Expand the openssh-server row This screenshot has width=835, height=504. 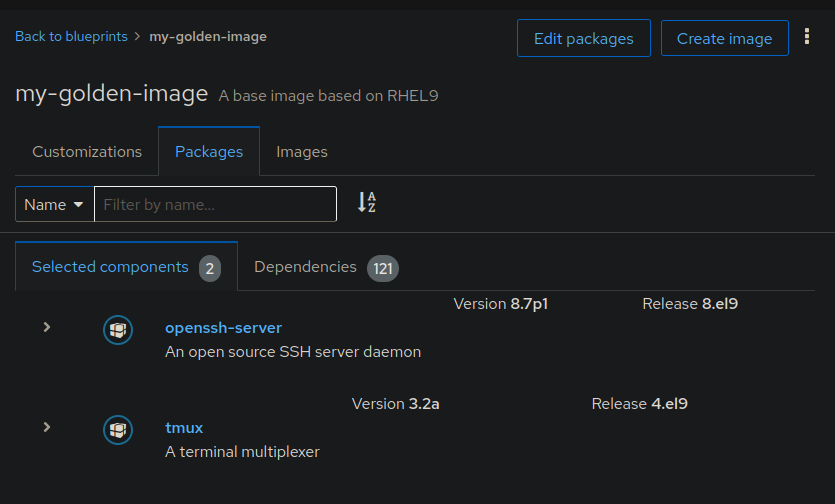pyautogui.click(x=47, y=327)
